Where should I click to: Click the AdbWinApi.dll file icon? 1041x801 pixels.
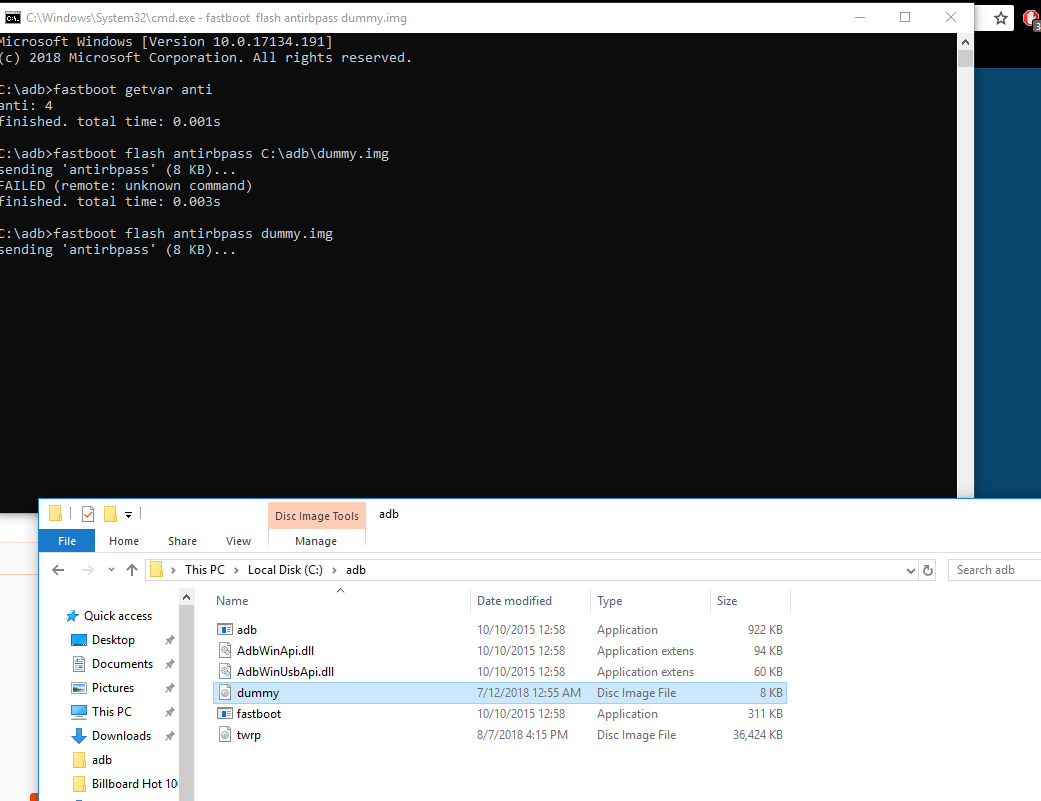(x=225, y=651)
